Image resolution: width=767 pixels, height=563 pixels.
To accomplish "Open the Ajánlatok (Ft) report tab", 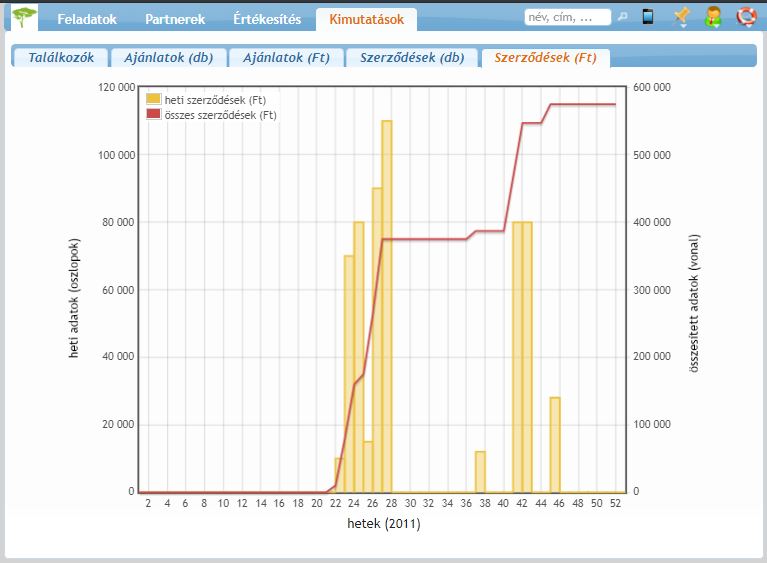I will (286, 57).
